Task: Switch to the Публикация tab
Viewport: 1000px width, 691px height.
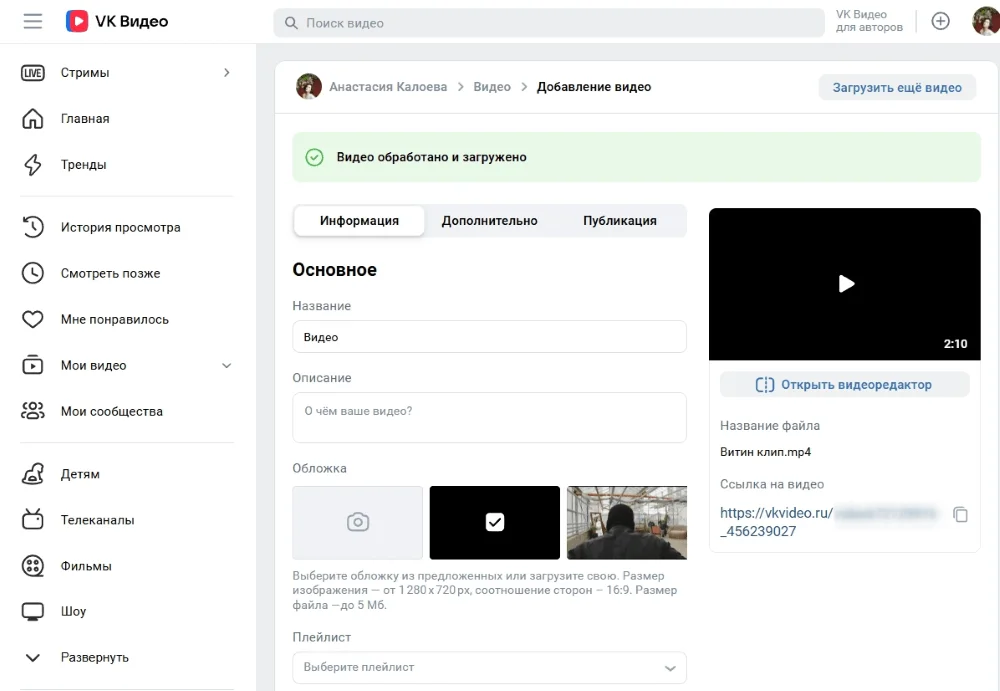Action: 619,221
